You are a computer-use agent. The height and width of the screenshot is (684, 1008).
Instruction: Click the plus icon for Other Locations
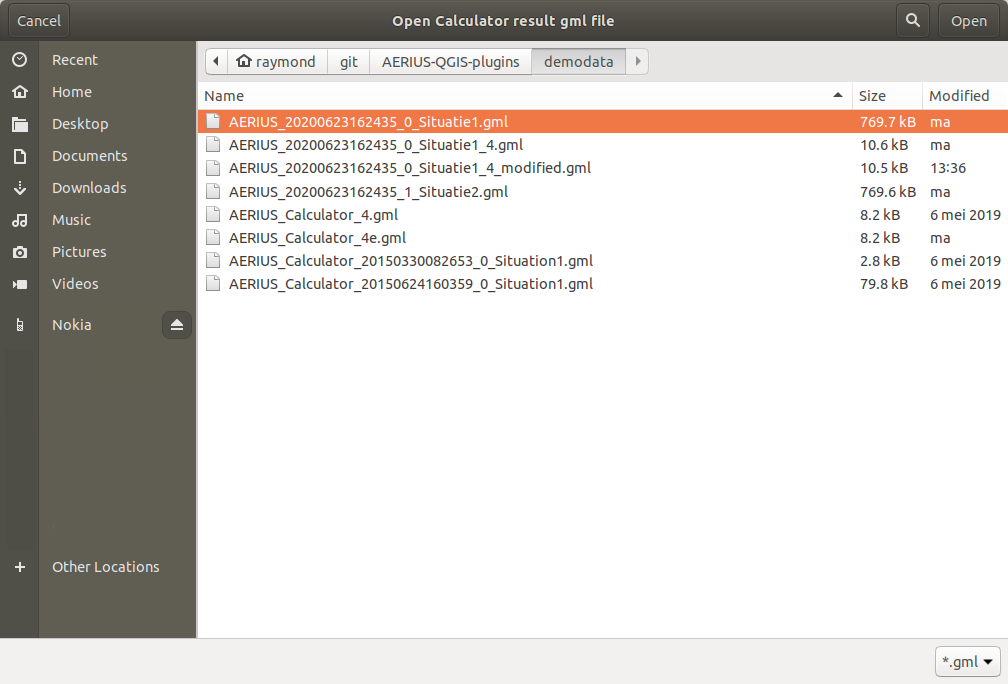pos(19,567)
